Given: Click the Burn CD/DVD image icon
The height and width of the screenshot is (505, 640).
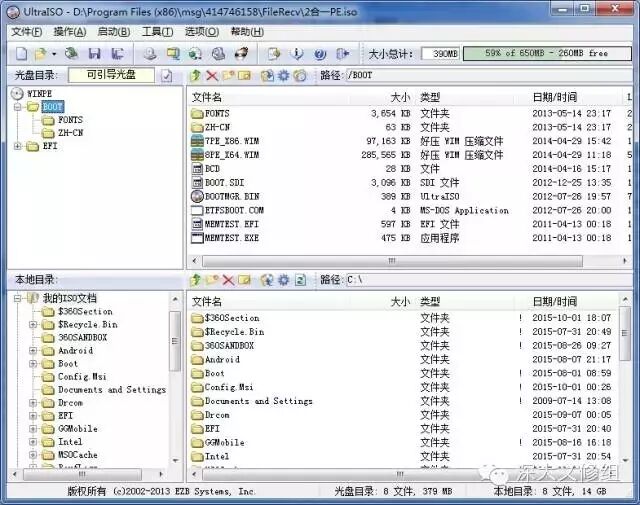Looking at the screenshot, I should tap(241, 53).
